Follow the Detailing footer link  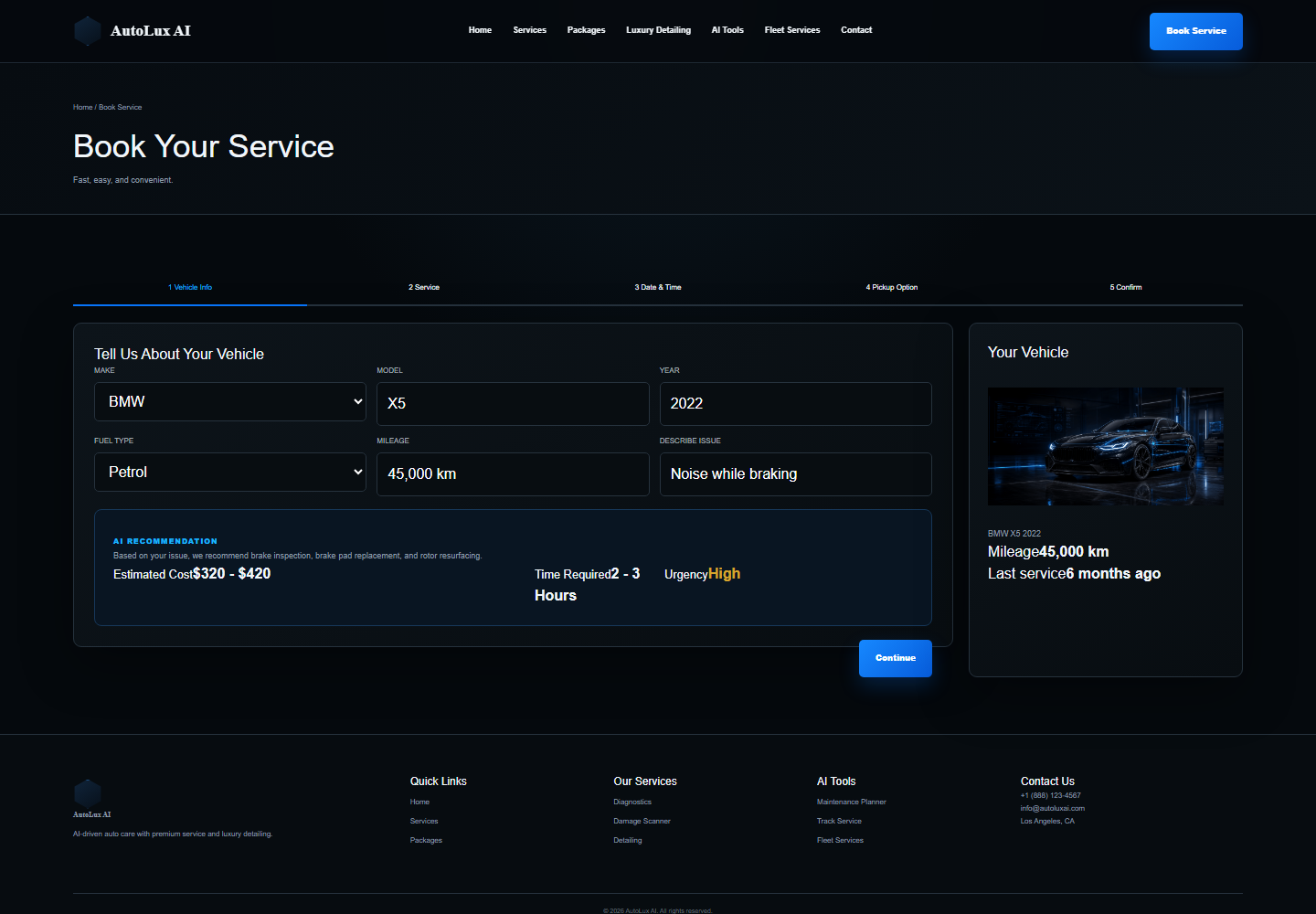coord(628,840)
